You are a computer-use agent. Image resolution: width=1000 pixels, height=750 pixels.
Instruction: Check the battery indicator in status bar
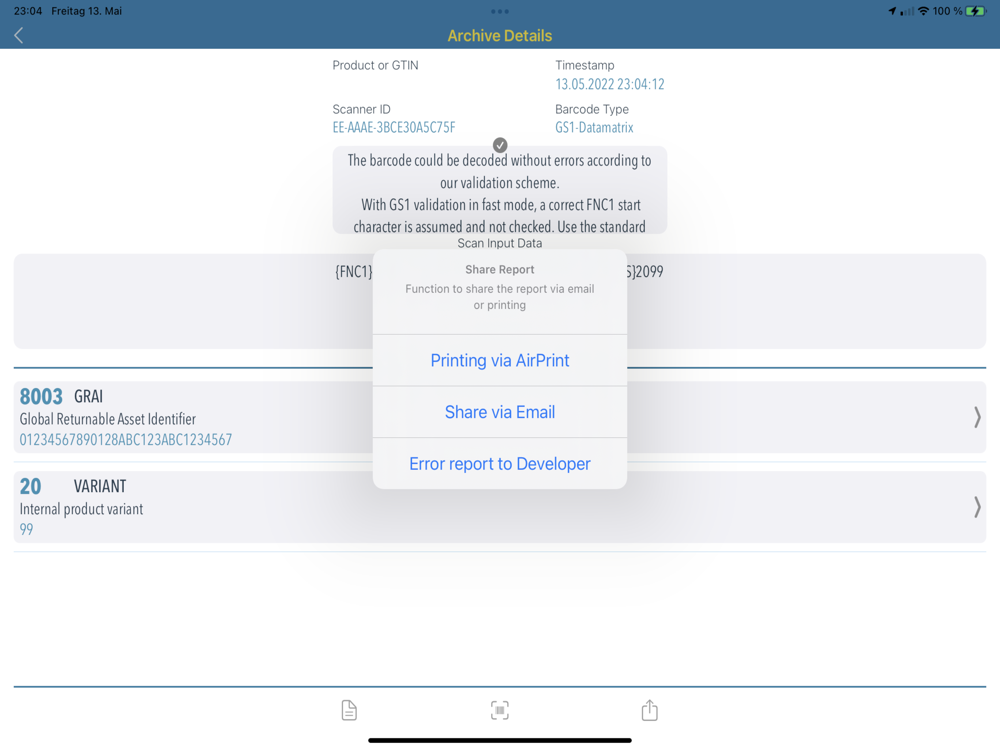[975, 11]
